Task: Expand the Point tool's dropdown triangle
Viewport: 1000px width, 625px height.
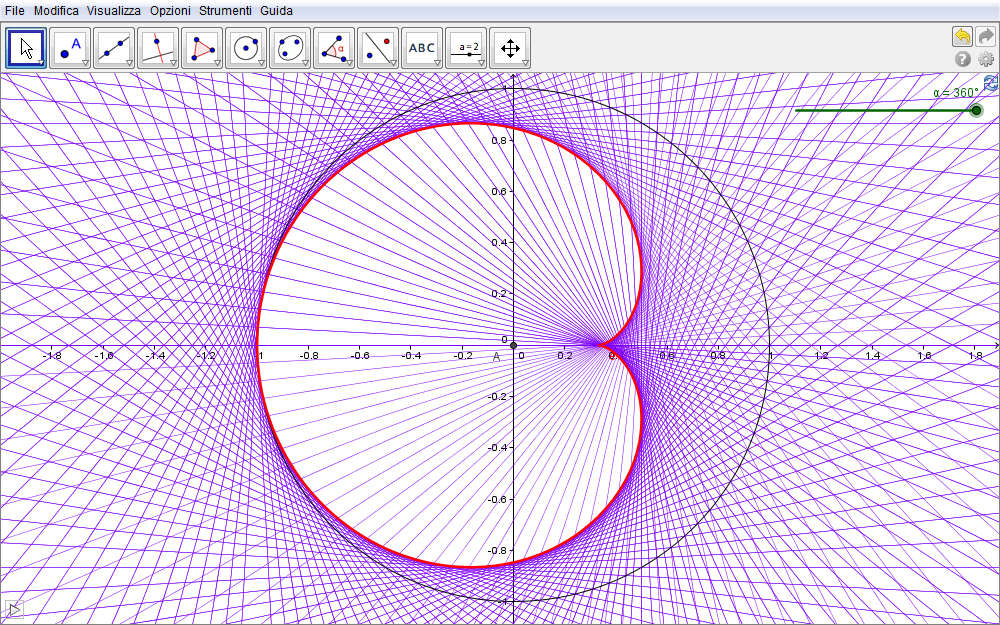Action: click(85, 63)
